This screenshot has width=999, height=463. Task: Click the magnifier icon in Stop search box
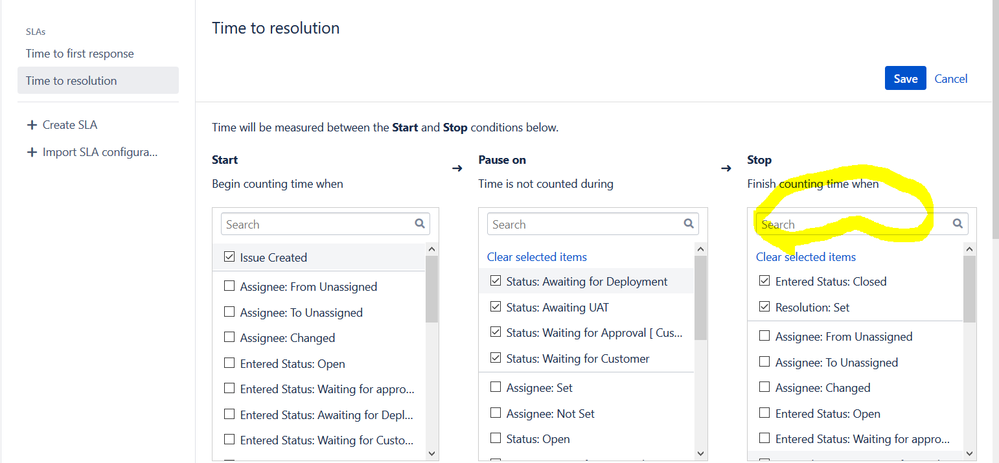click(958, 224)
